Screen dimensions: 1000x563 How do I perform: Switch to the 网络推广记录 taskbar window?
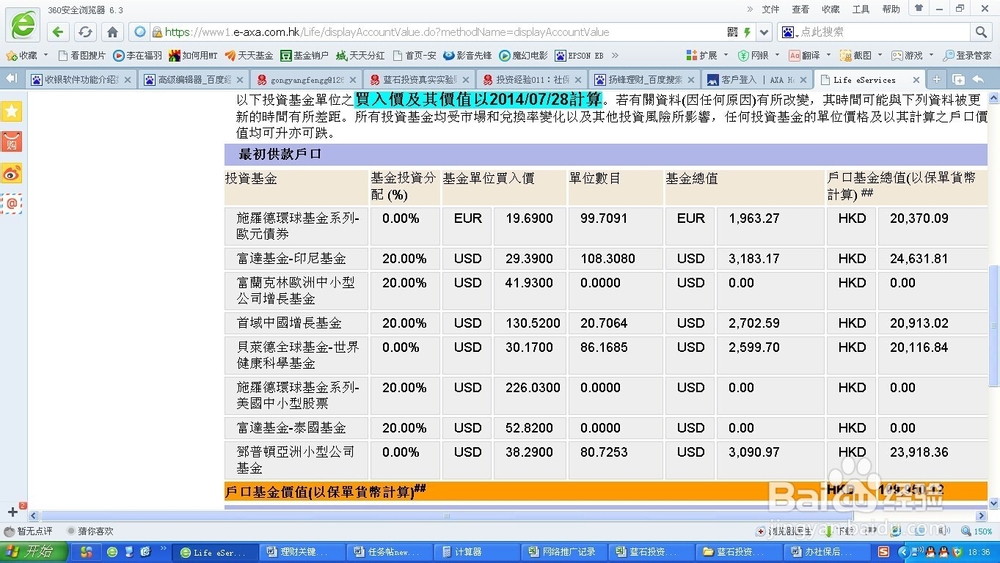[562, 552]
